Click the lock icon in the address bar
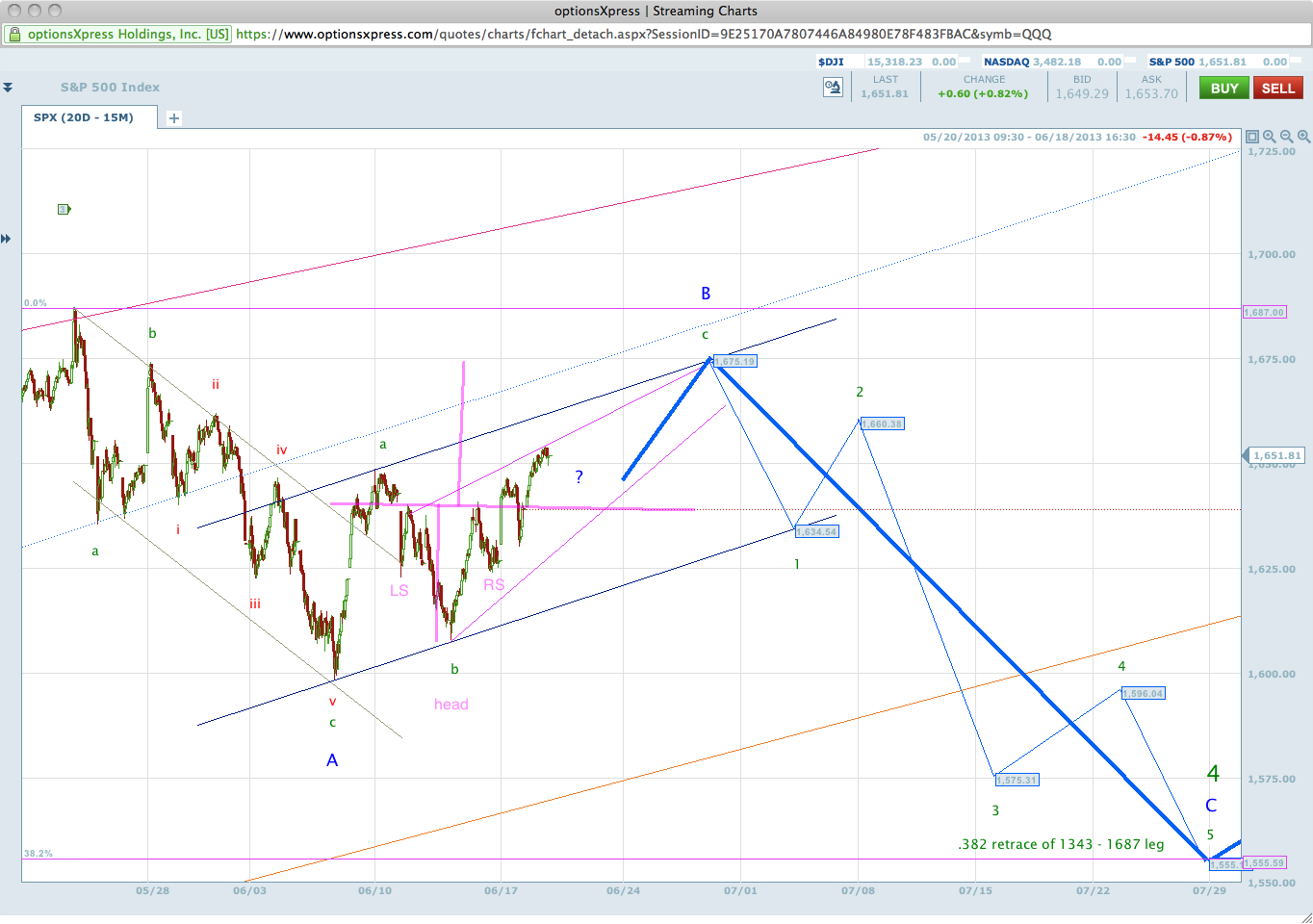This screenshot has width=1313, height=924. (x=14, y=34)
